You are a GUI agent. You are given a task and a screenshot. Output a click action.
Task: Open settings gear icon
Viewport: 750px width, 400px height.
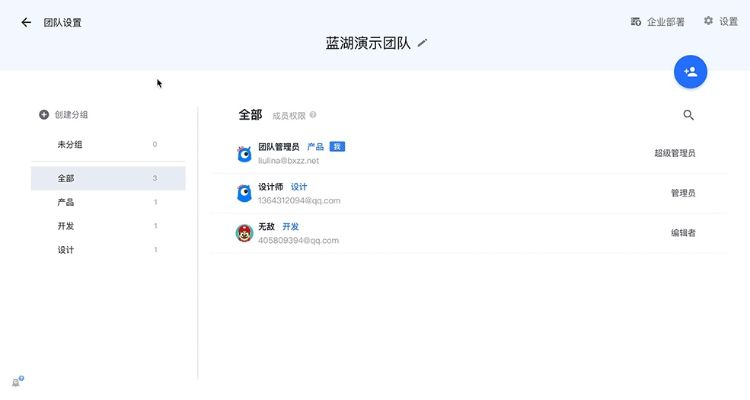[x=708, y=21]
